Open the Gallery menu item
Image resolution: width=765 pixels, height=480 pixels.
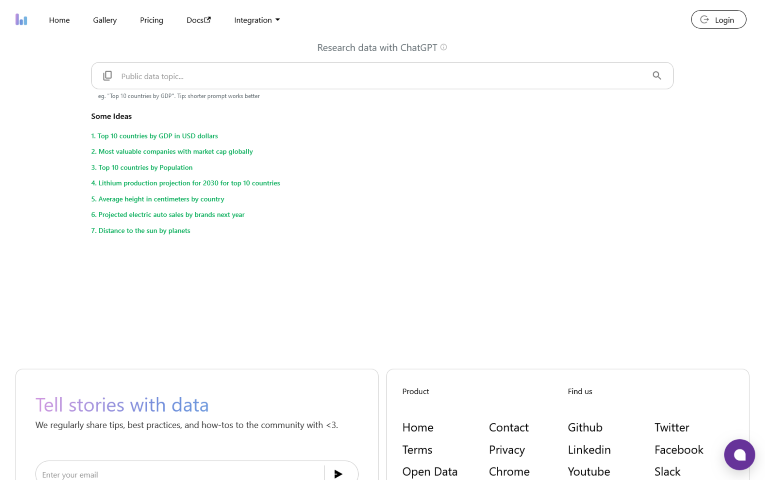pyautogui.click(x=105, y=20)
